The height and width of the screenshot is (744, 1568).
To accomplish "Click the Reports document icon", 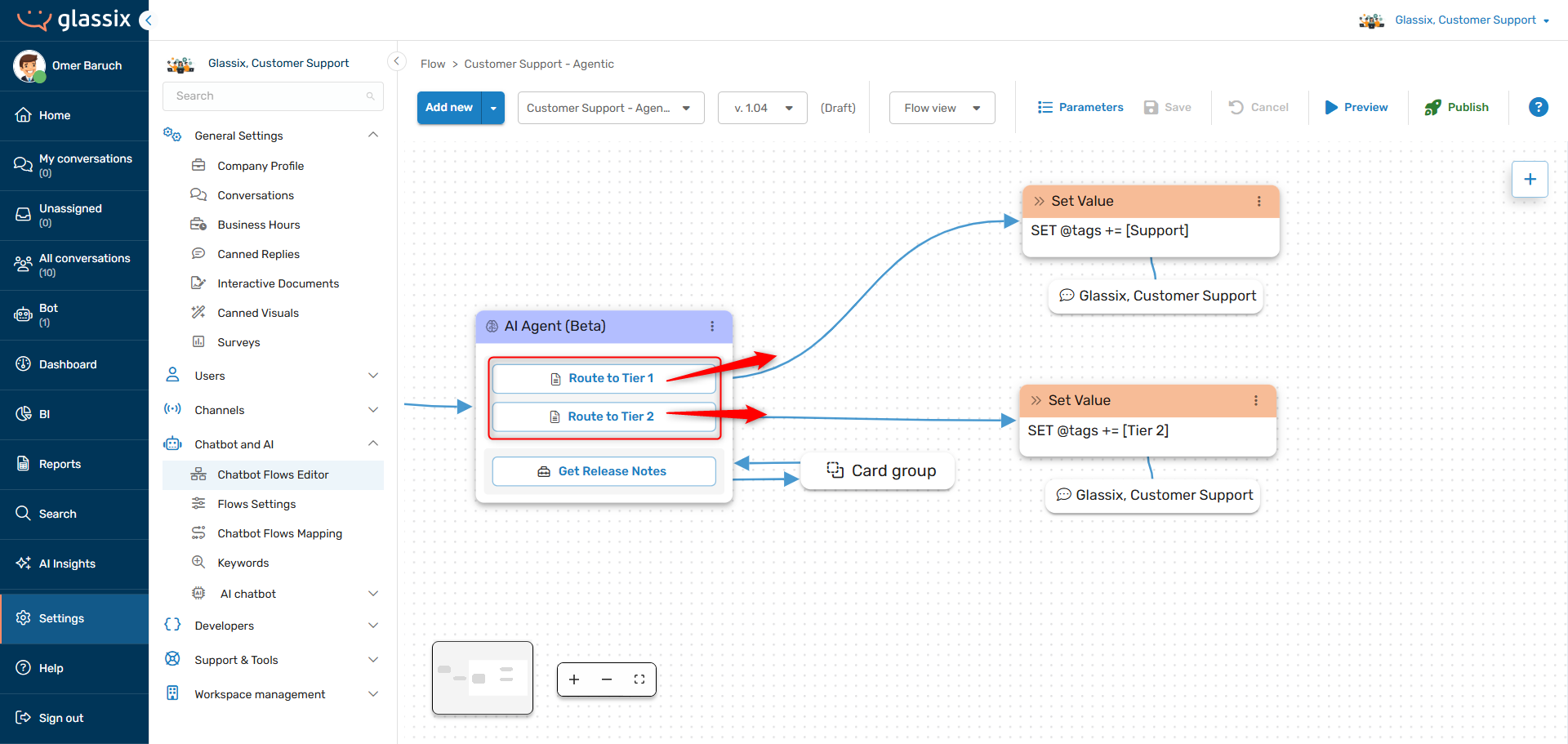I will tap(23, 464).
